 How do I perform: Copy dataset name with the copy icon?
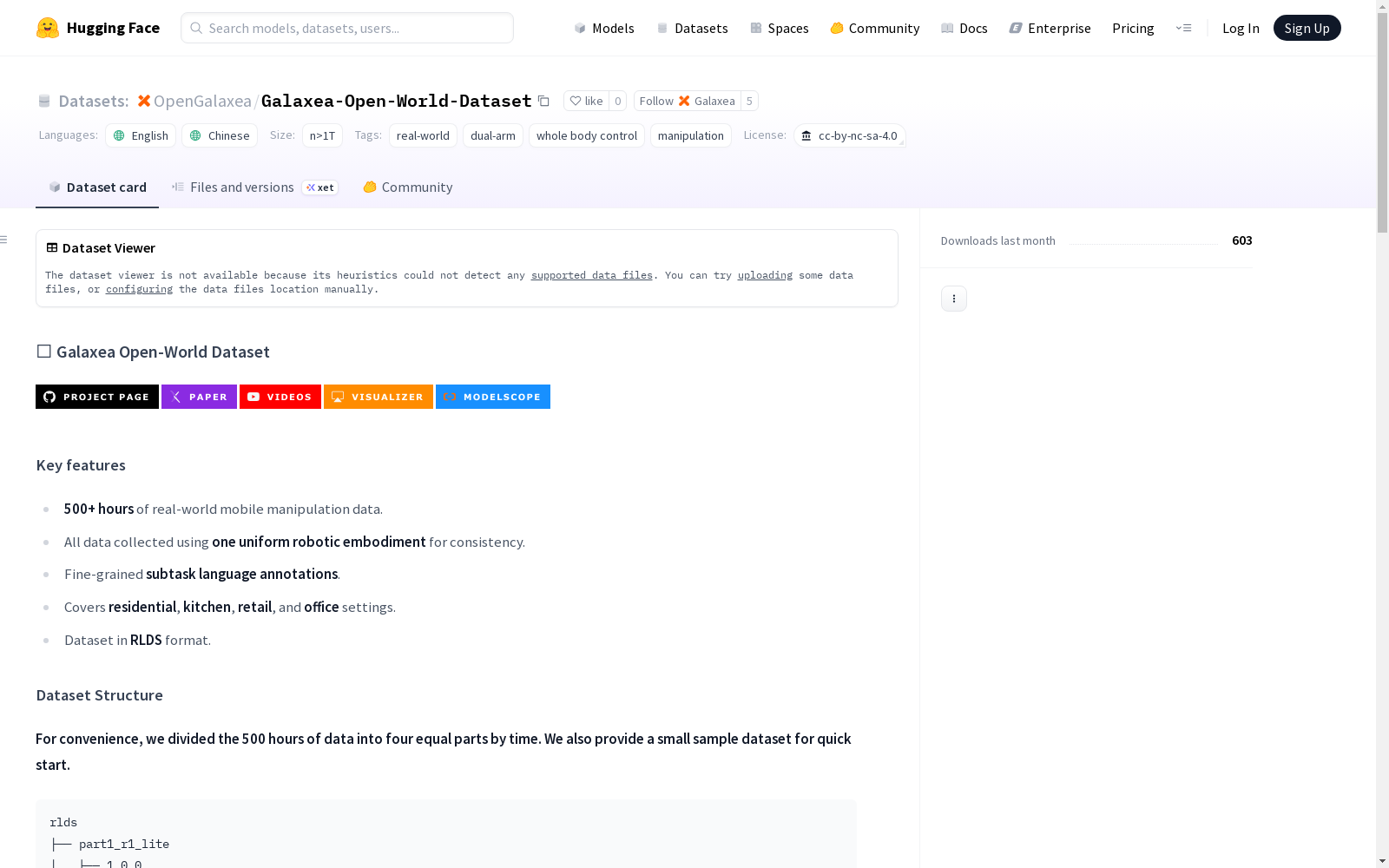pos(543,101)
